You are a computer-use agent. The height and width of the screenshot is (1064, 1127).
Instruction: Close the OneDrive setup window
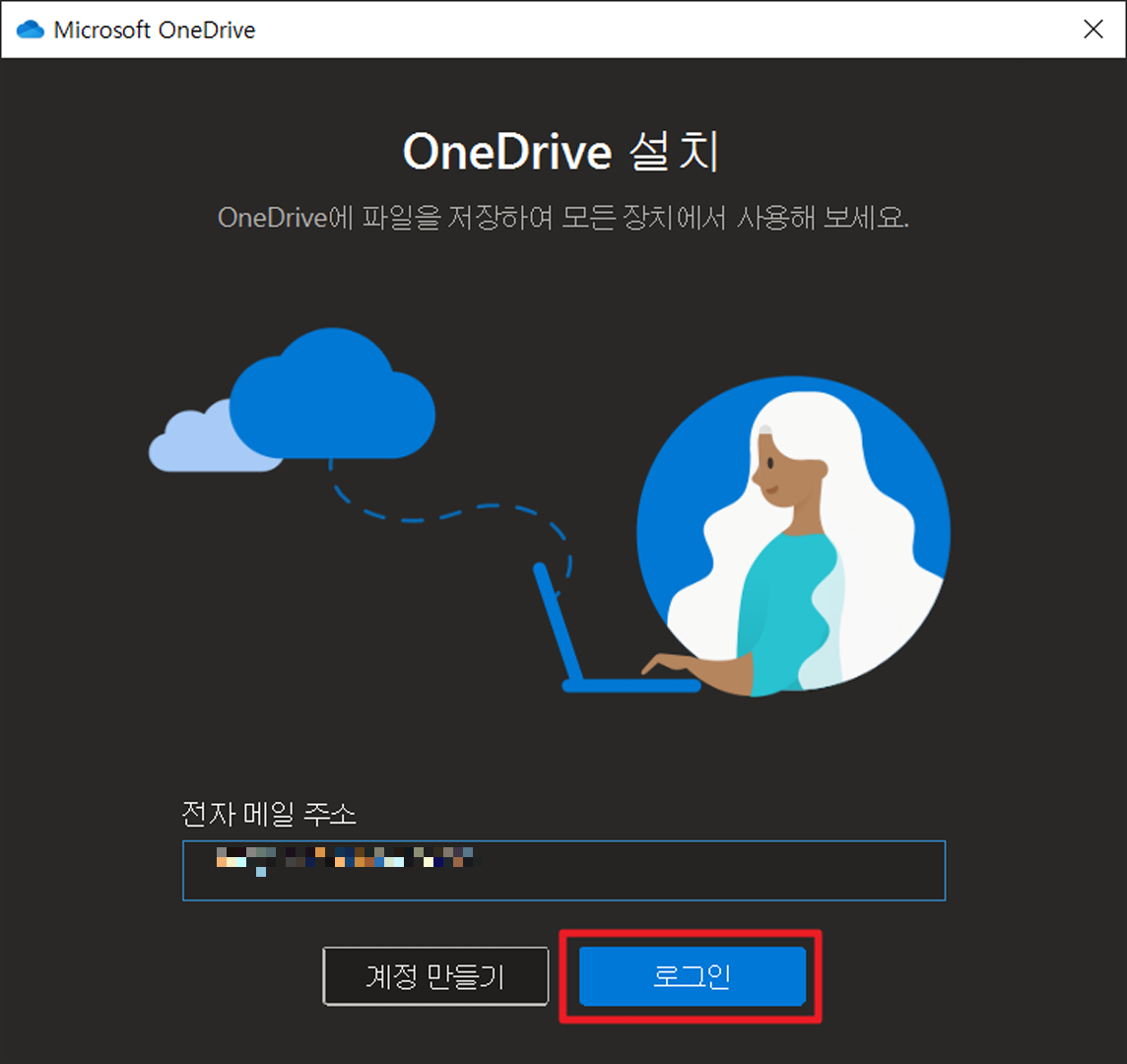(x=1093, y=30)
